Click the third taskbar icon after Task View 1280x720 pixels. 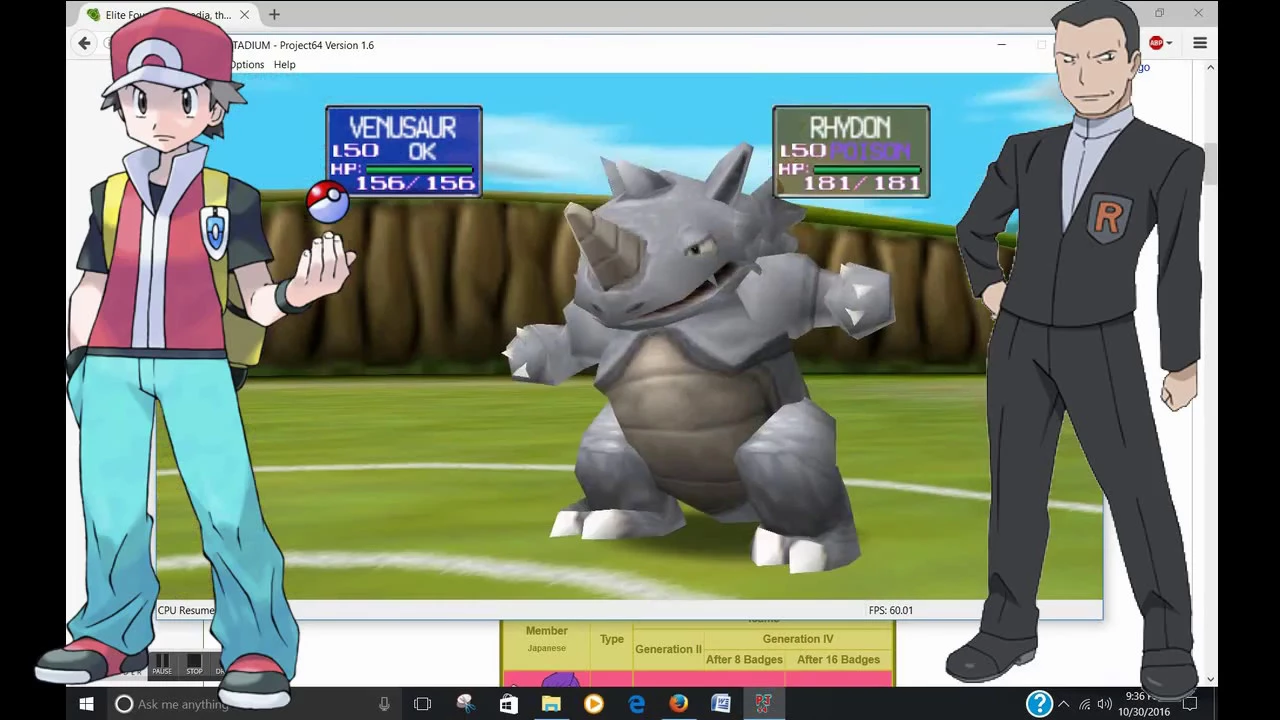coord(551,704)
